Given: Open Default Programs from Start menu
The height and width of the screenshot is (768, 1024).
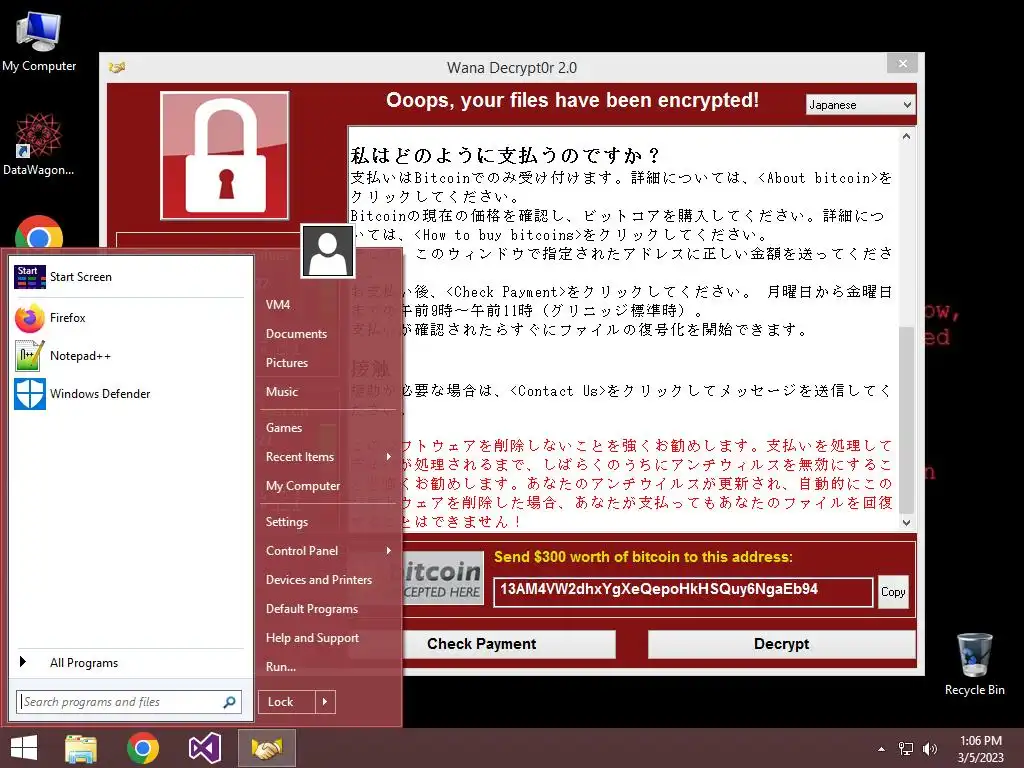Looking at the screenshot, I should (x=312, y=609).
